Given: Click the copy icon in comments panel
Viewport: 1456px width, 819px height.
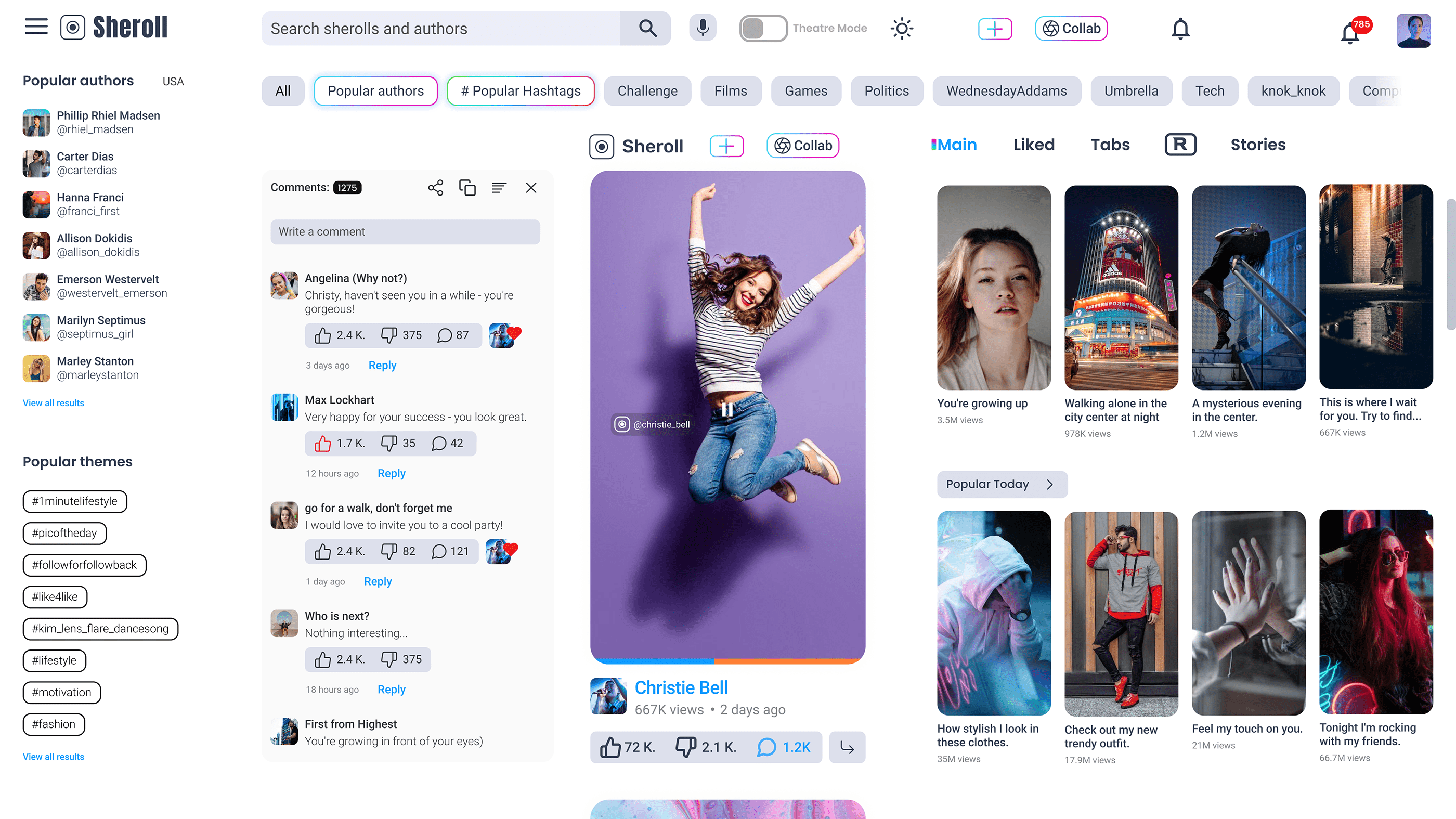Looking at the screenshot, I should coord(467,188).
